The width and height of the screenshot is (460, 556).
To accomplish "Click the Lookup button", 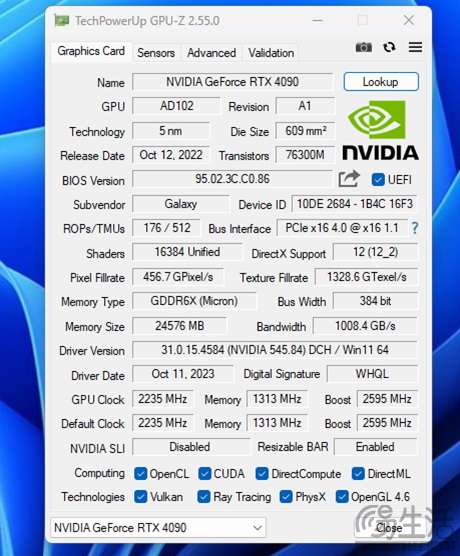I will pos(381,82).
